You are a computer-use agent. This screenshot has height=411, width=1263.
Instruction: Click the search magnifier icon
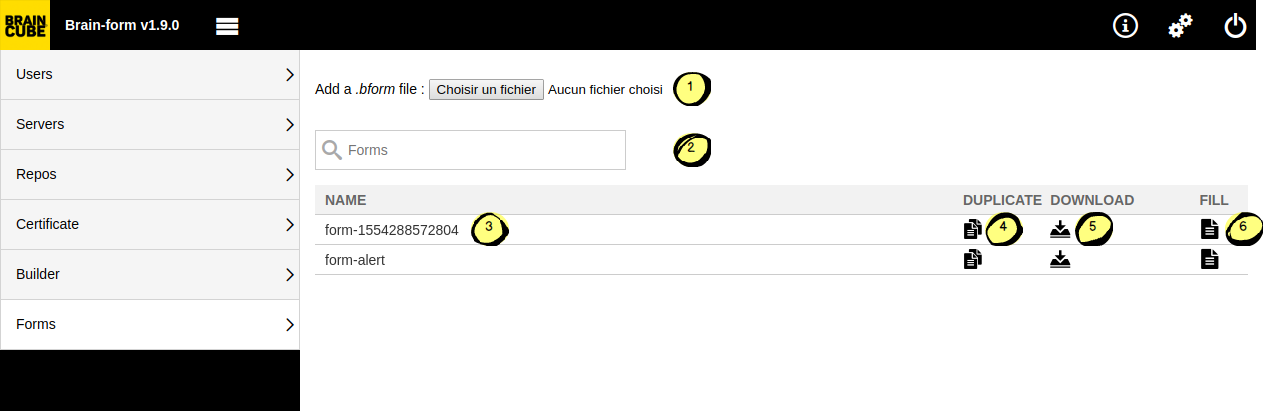tap(332, 150)
